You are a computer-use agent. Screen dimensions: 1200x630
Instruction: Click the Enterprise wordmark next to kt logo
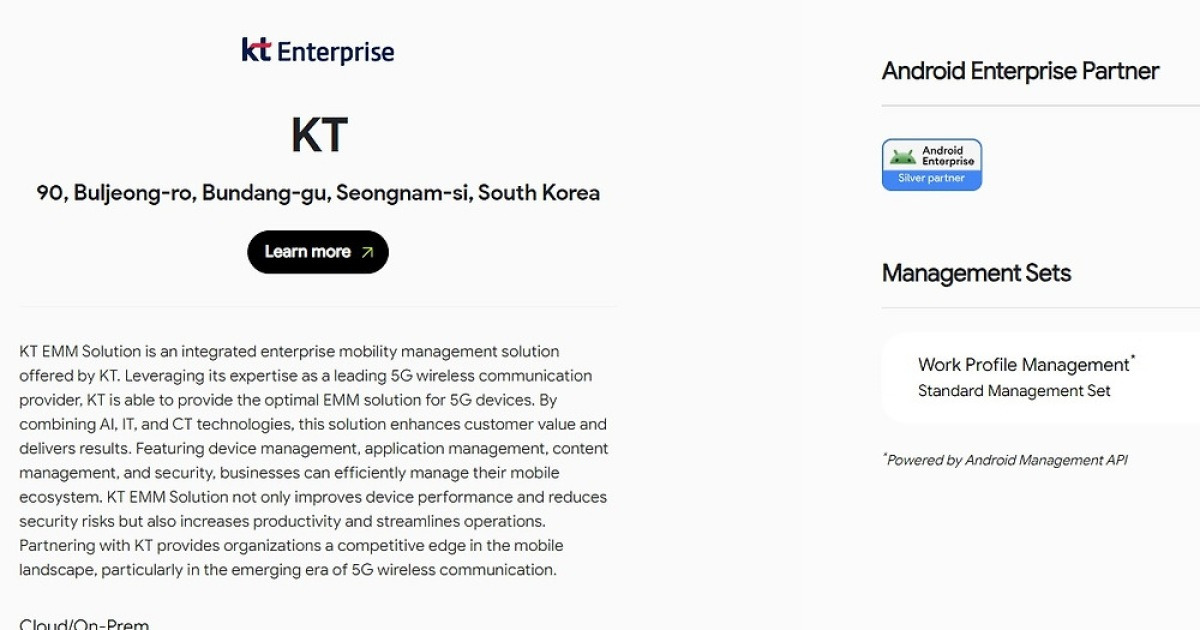pyautogui.click(x=335, y=50)
